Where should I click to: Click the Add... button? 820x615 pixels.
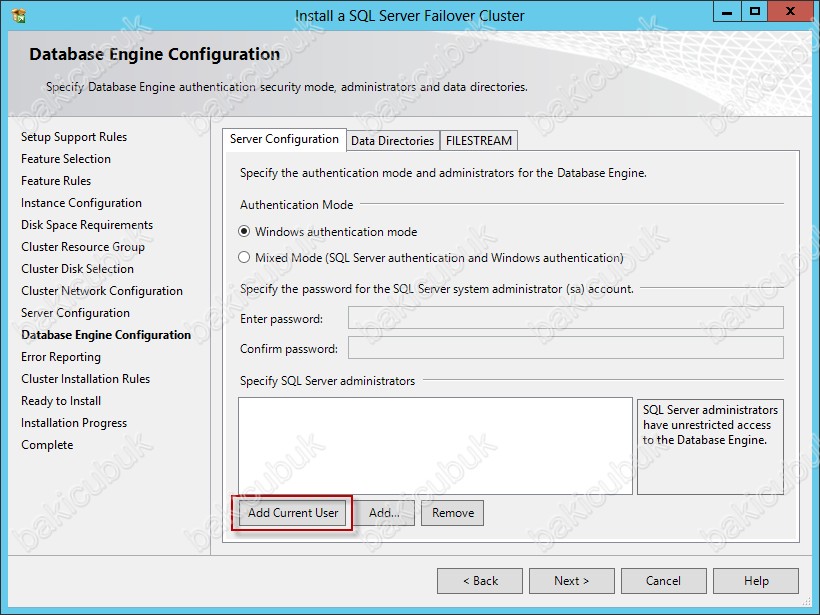coord(384,513)
